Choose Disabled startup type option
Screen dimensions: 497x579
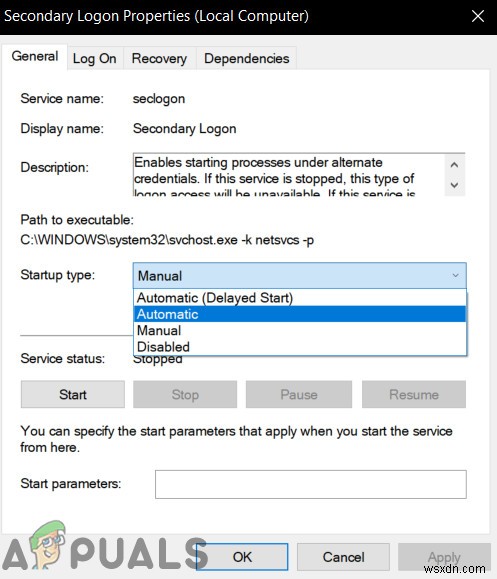[300, 346]
